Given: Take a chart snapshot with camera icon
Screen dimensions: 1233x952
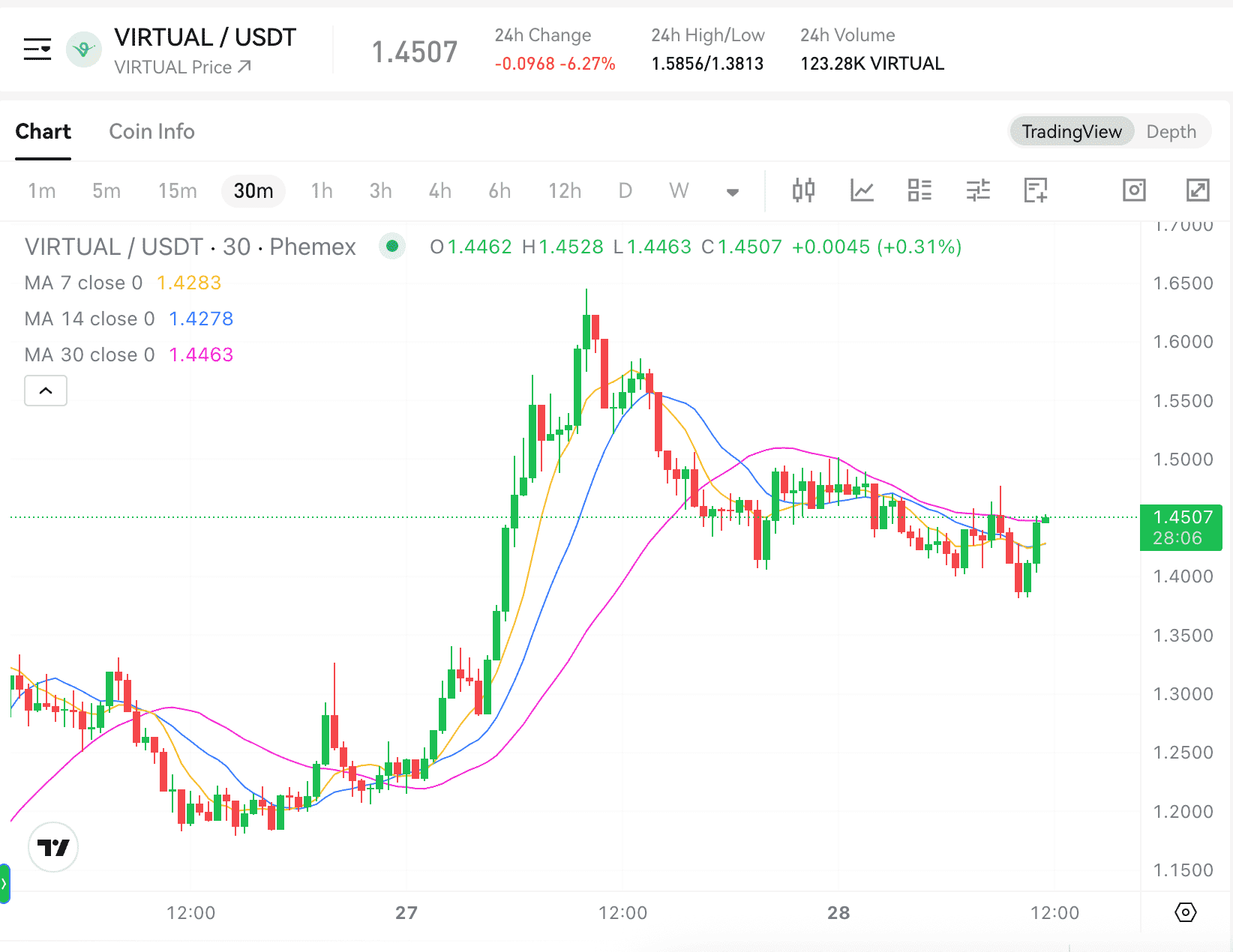Looking at the screenshot, I should pos(1134,190).
